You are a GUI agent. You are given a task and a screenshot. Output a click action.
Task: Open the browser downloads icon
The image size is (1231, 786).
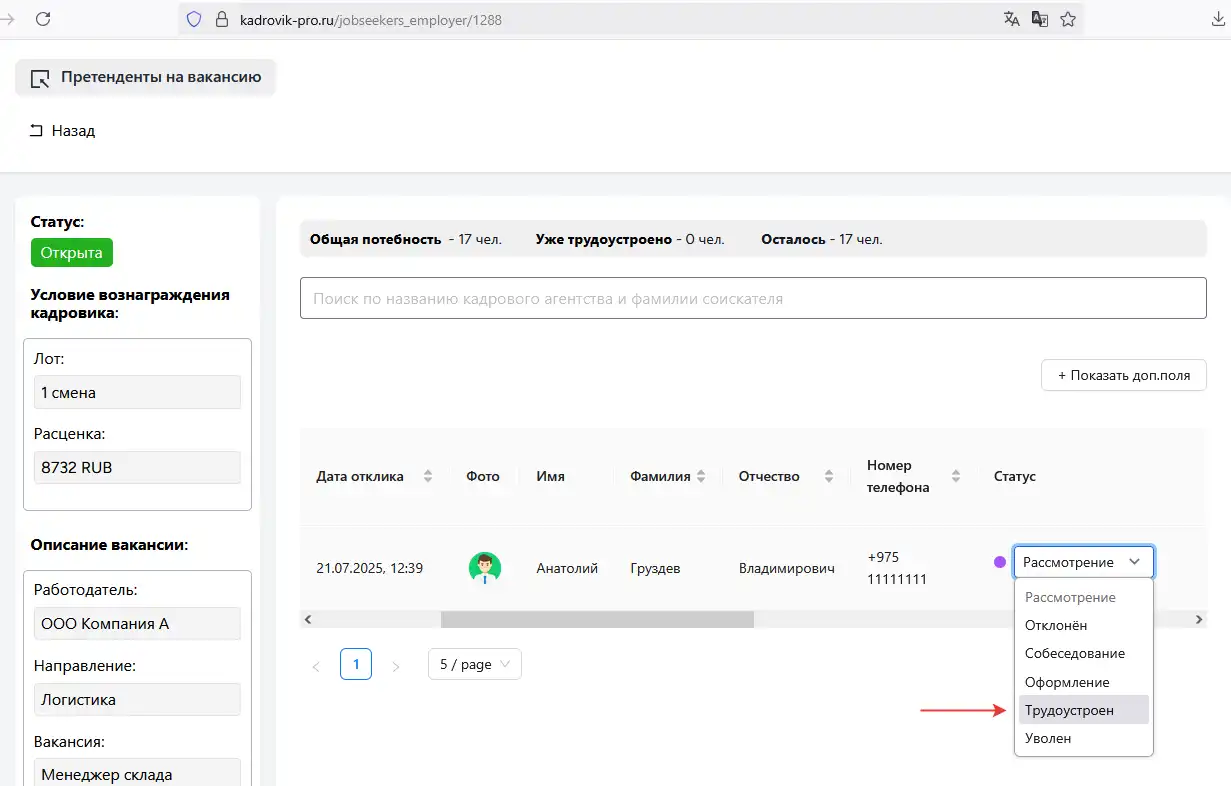[1218, 19]
